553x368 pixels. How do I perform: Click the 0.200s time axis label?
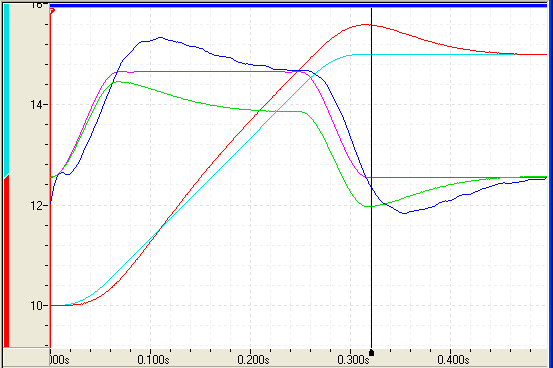pos(253,360)
